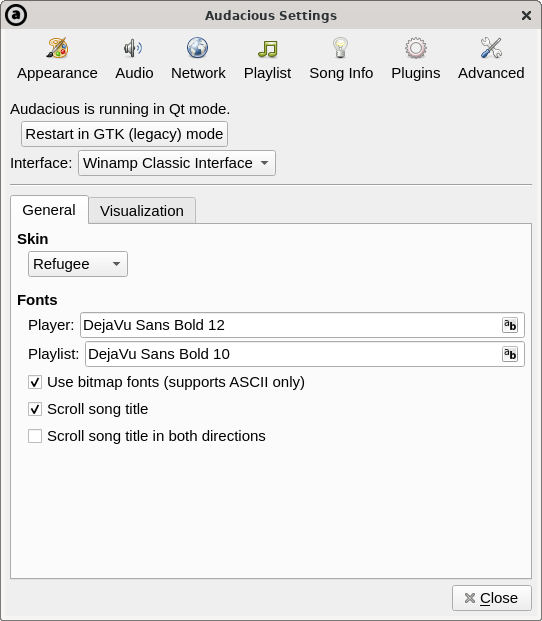Open the Appearance settings palette icon
This screenshot has height=621, width=542.
tap(57, 48)
